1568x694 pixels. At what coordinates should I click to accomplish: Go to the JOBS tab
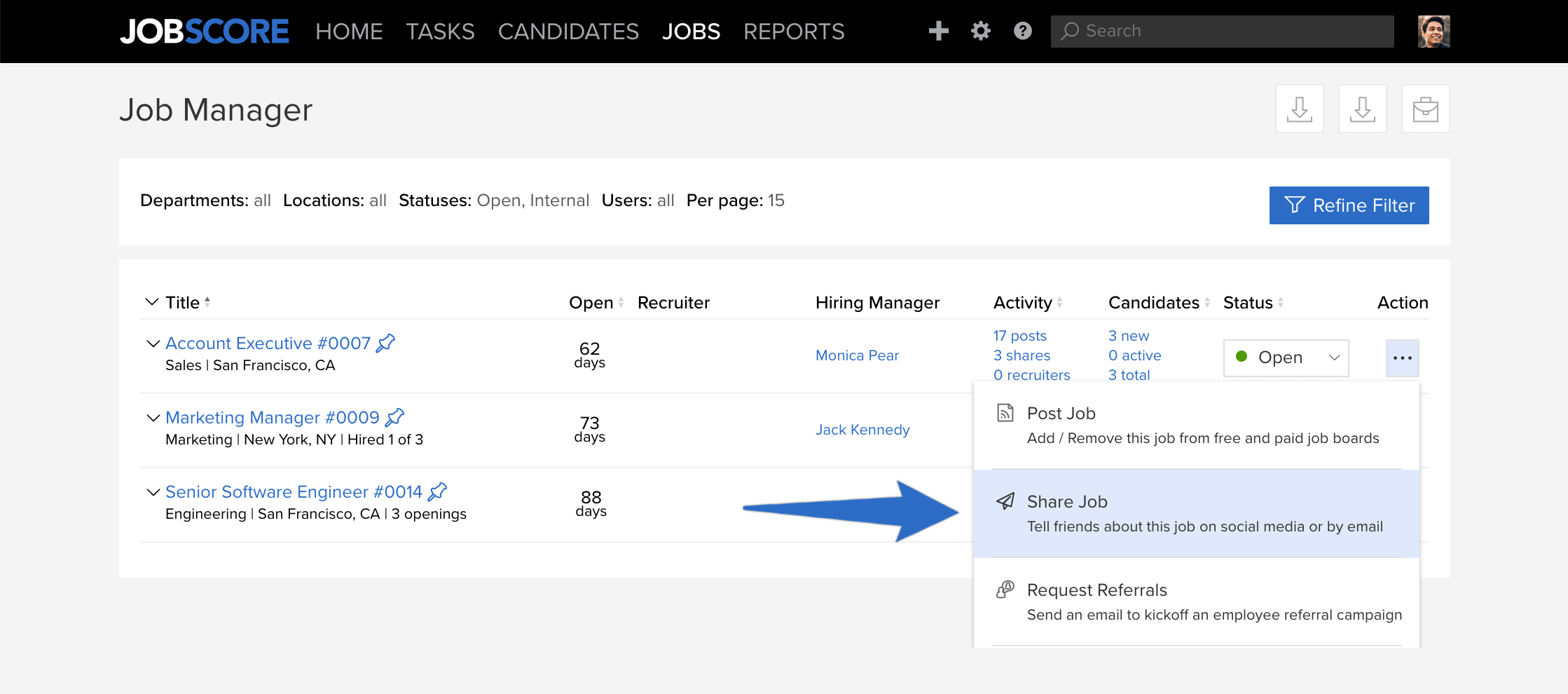691,32
